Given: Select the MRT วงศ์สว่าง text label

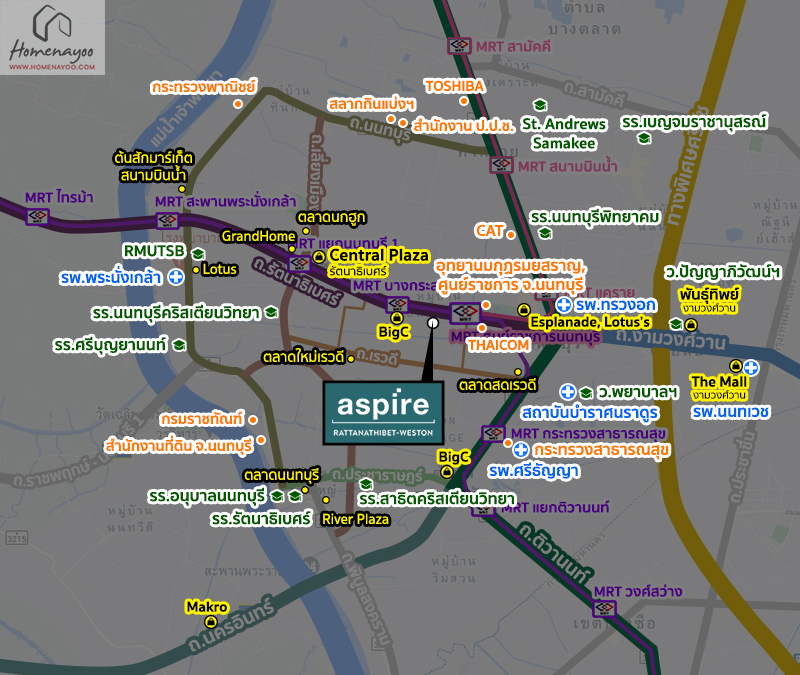Looking at the screenshot, I should coord(638,592).
